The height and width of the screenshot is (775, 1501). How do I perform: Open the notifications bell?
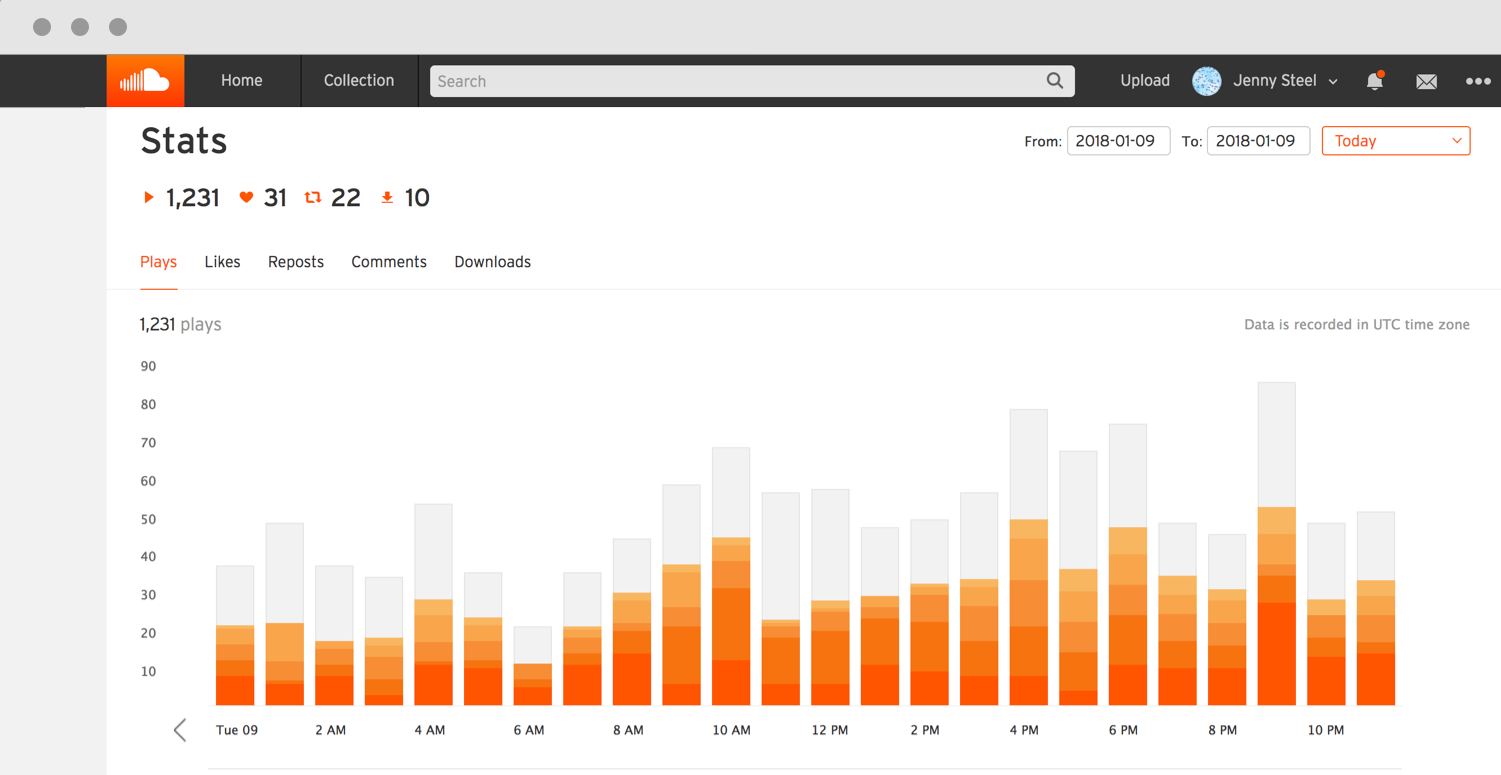(1375, 81)
